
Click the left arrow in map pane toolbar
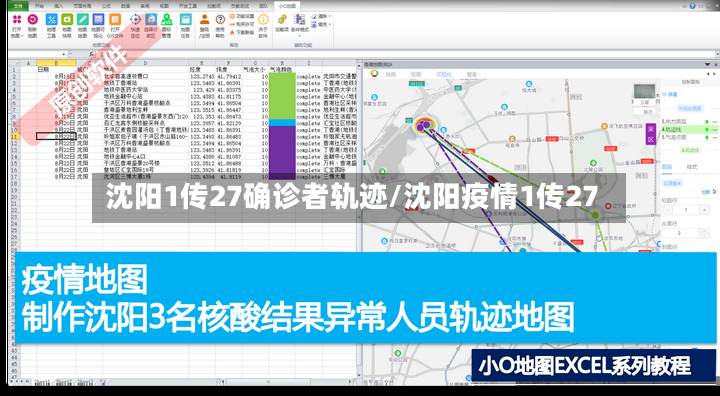click(708, 74)
